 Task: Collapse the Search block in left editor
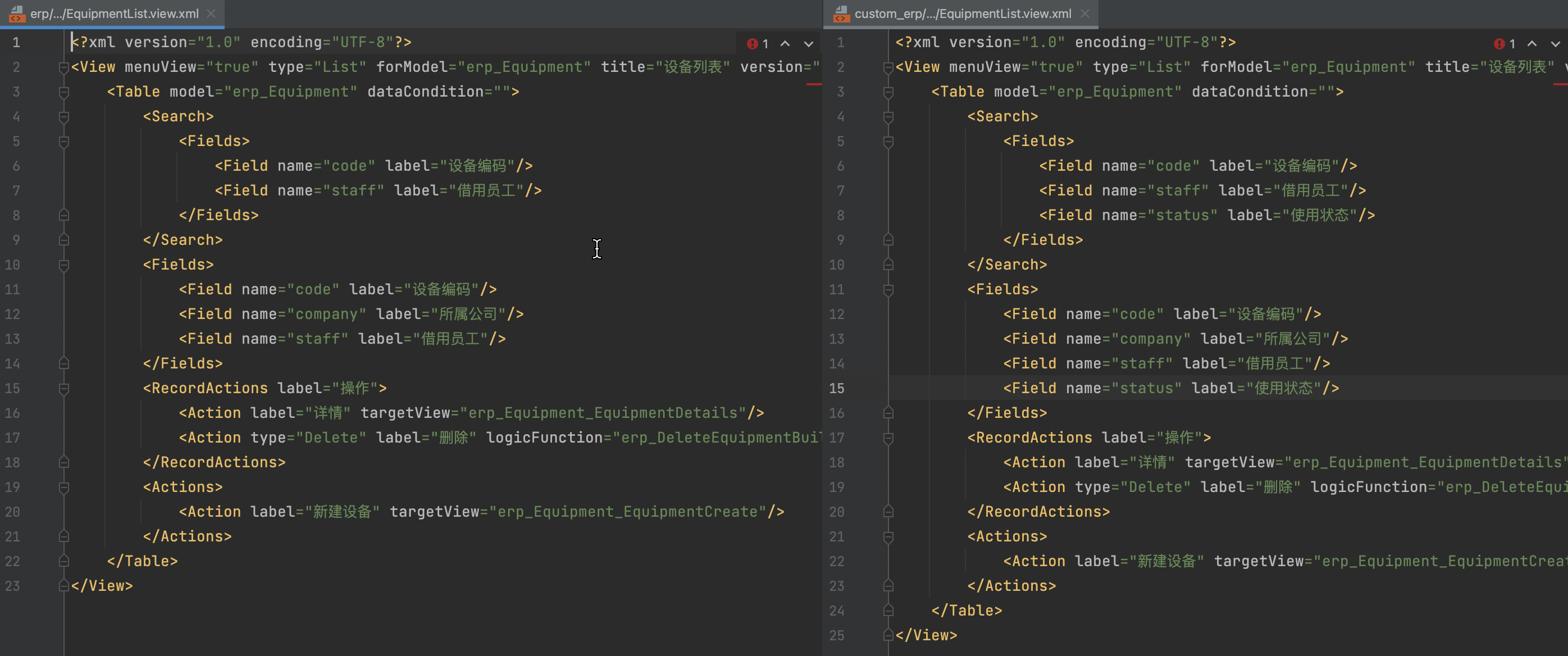coord(63,116)
